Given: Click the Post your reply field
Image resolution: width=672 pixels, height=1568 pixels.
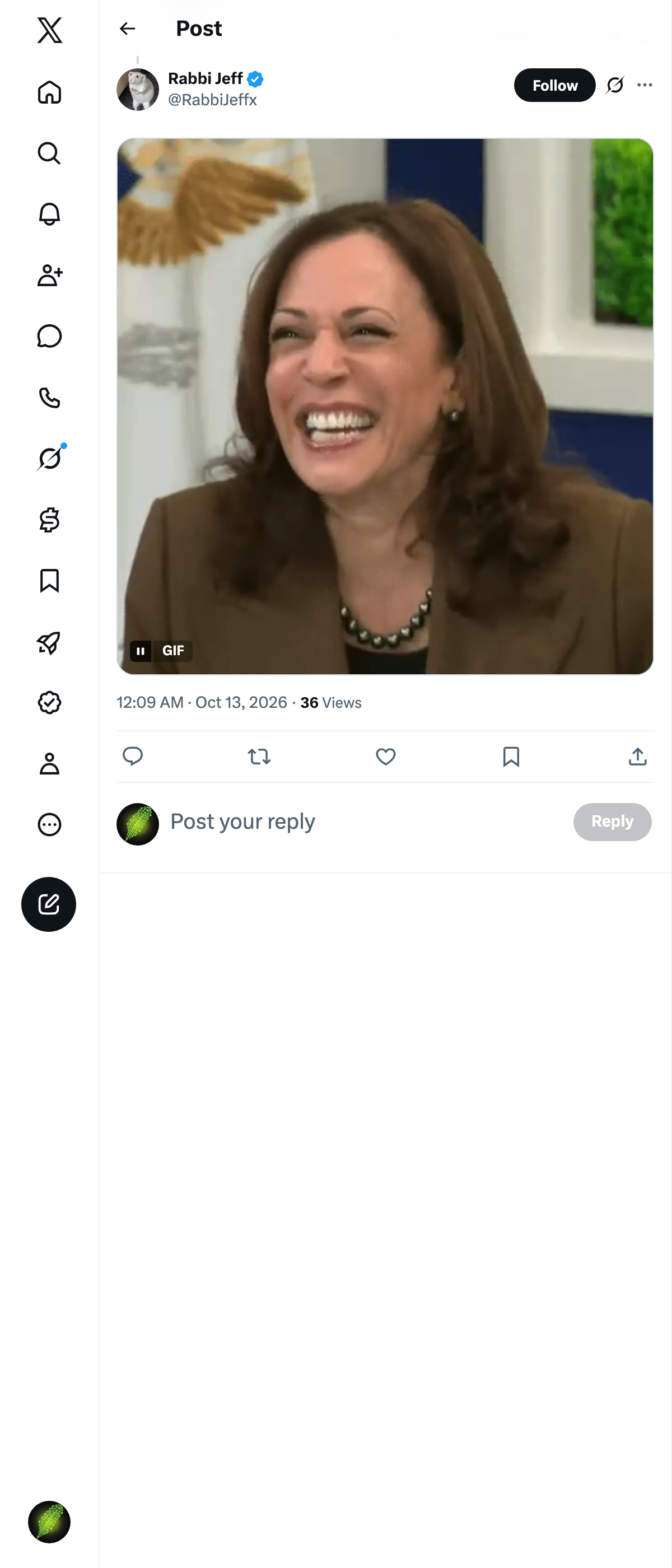Looking at the screenshot, I should tap(365, 822).
